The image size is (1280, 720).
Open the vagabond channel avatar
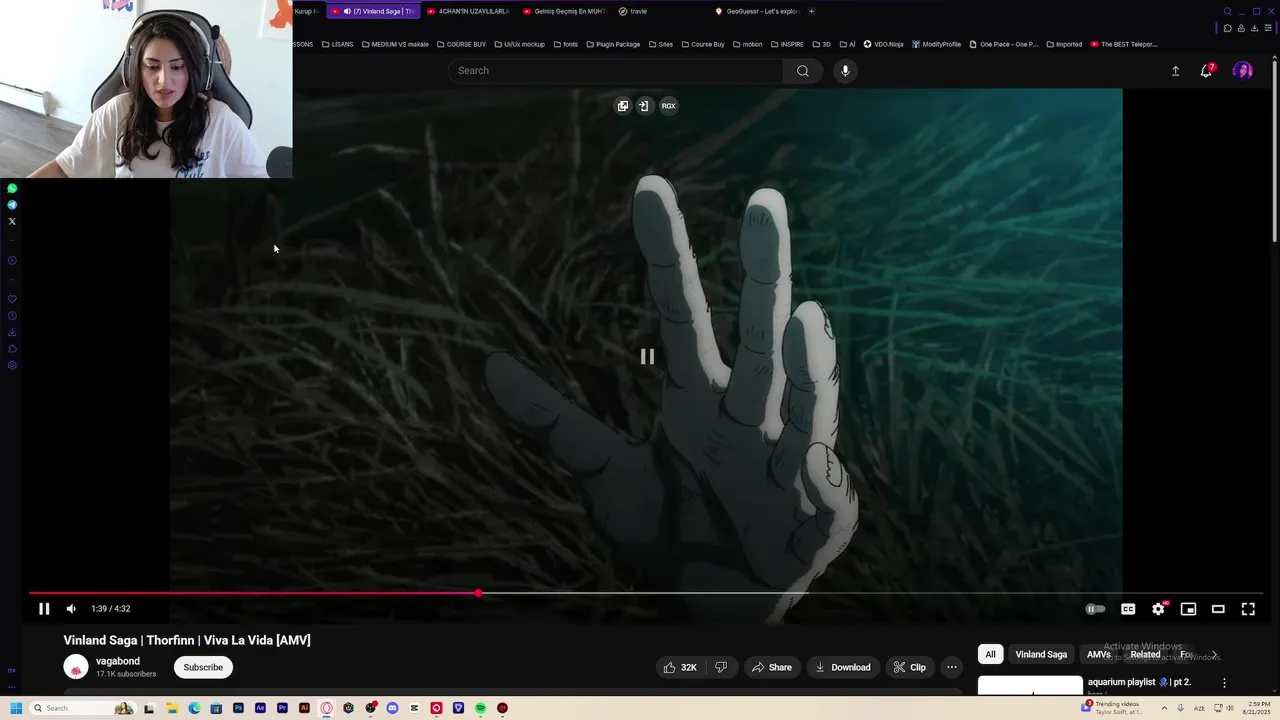76,667
